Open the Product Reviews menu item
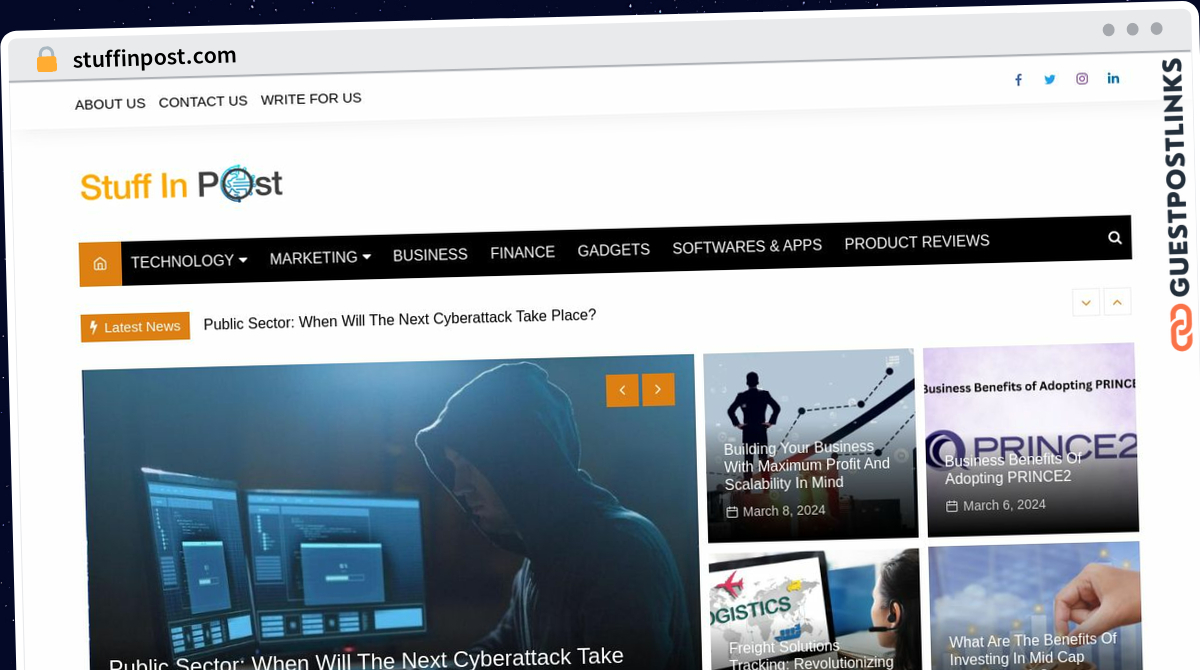 (x=917, y=242)
